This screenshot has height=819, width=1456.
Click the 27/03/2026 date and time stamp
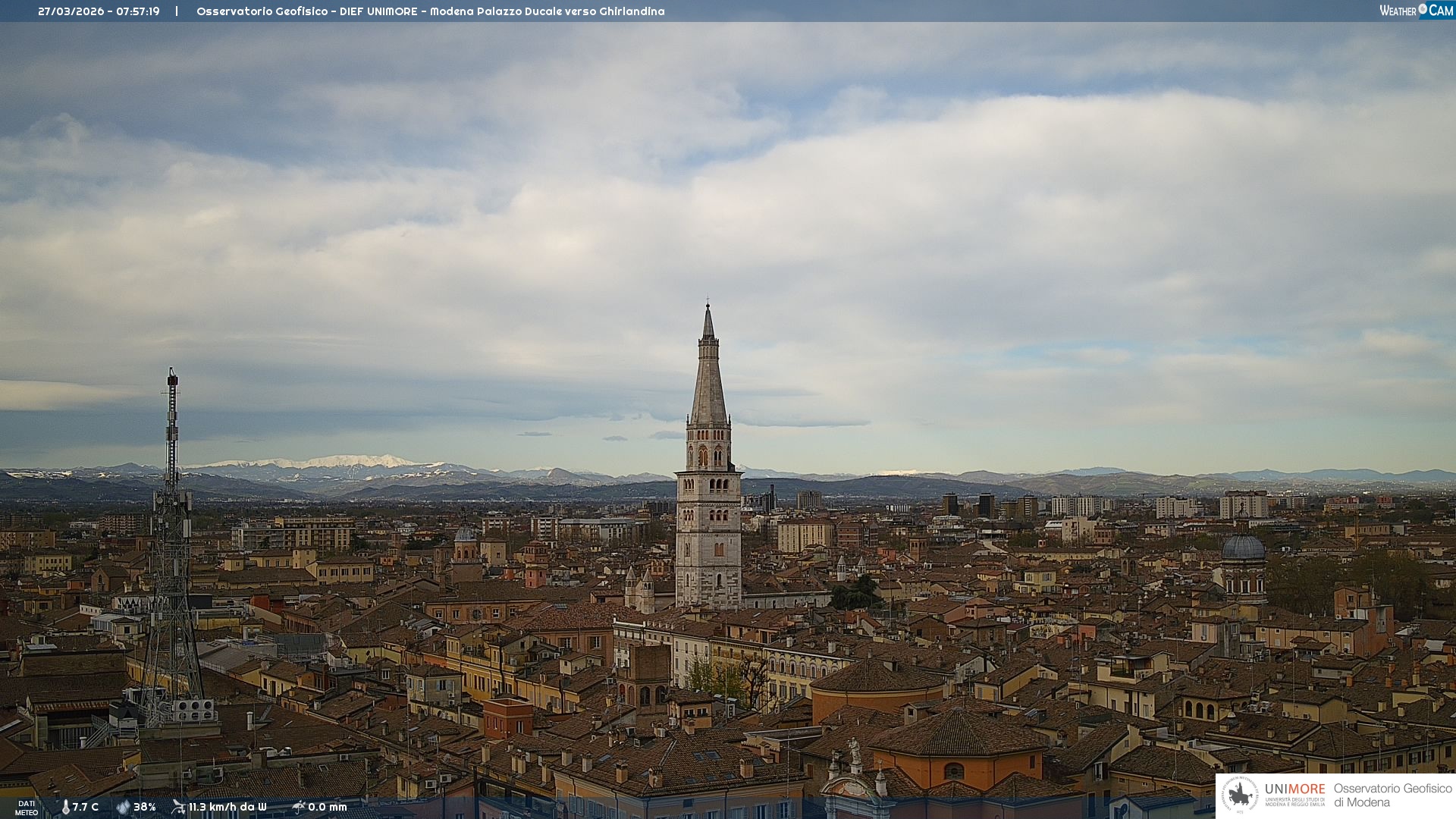click(99, 11)
